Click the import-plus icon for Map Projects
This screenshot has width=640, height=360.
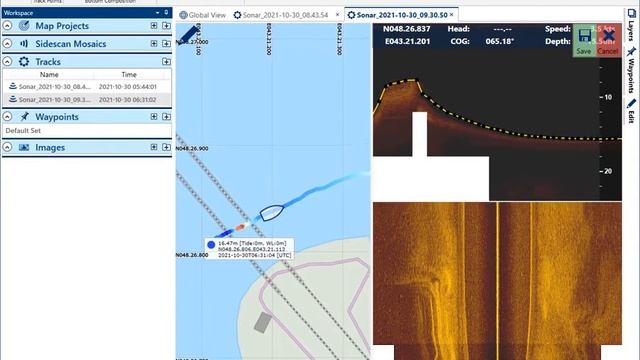(x=166, y=26)
